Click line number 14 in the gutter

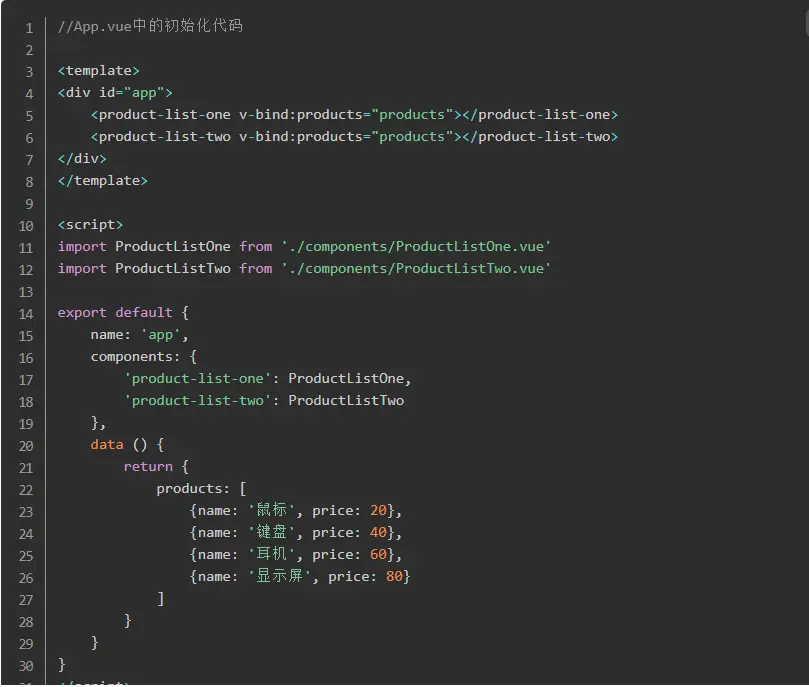(26, 314)
